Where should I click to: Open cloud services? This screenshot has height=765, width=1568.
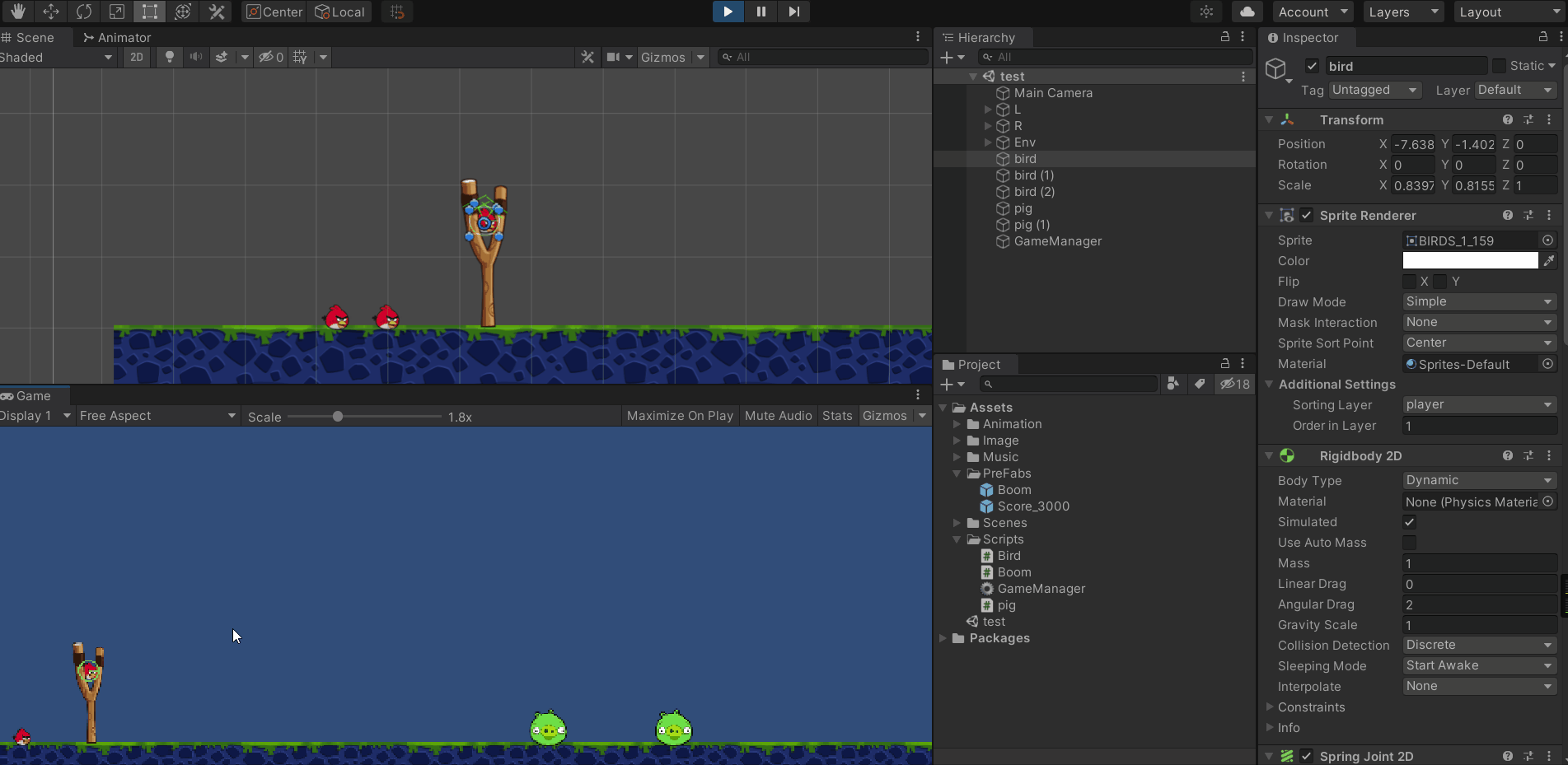[1247, 12]
